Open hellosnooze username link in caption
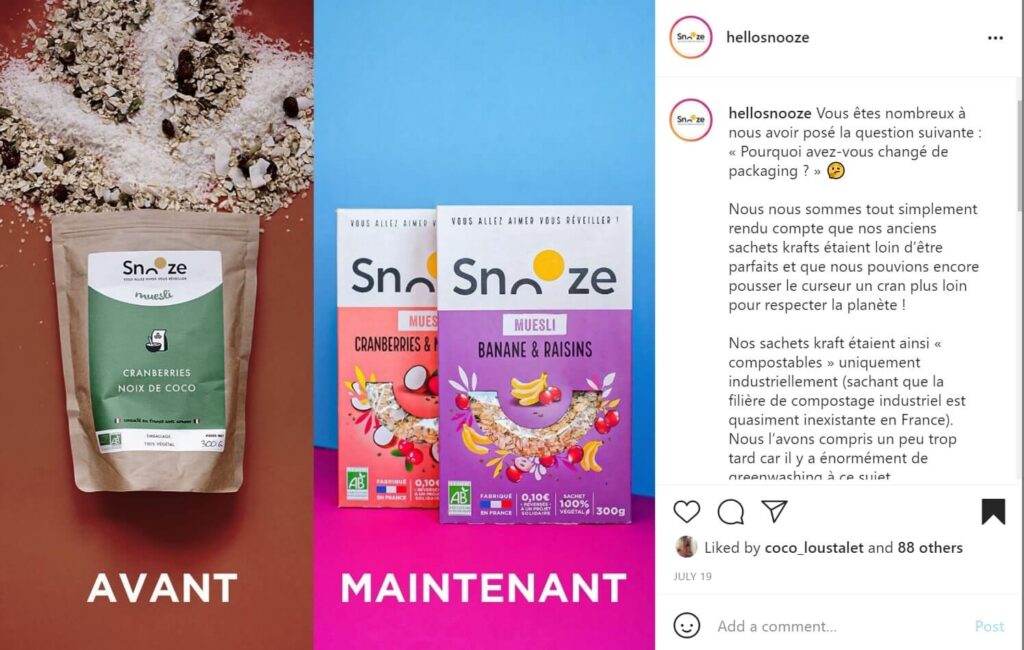The width and height of the screenshot is (1024, 650). (770, 113)
